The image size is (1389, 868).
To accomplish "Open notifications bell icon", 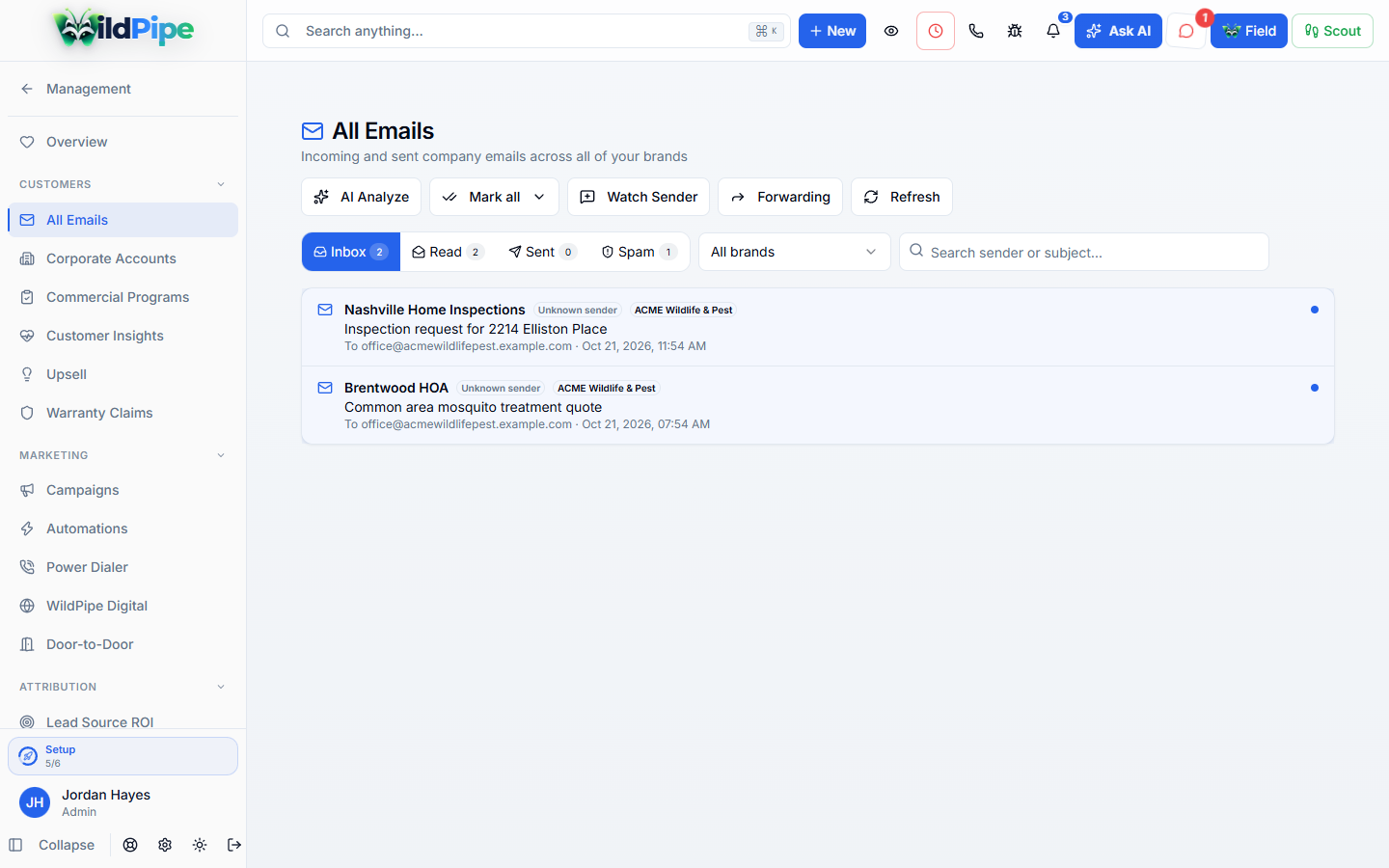I will click(x=1053, y=31).
